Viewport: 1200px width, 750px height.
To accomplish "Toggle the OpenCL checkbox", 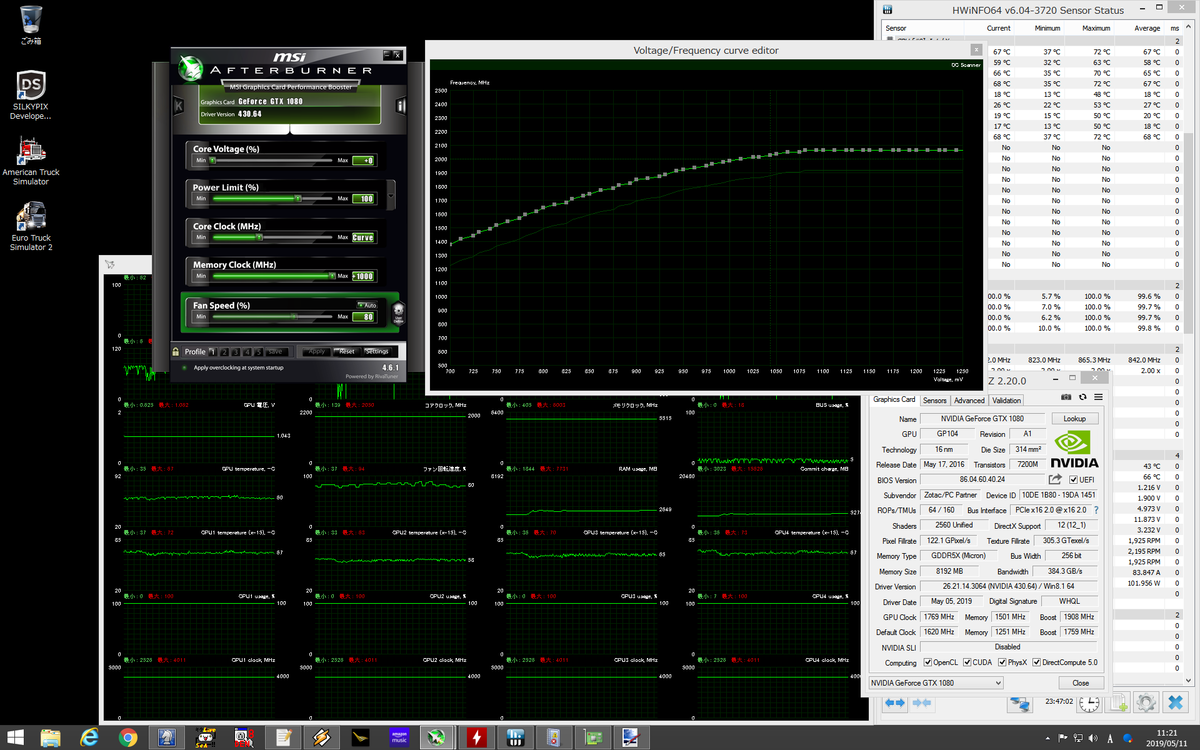I will pyautogui.click(x=928, y=662).
